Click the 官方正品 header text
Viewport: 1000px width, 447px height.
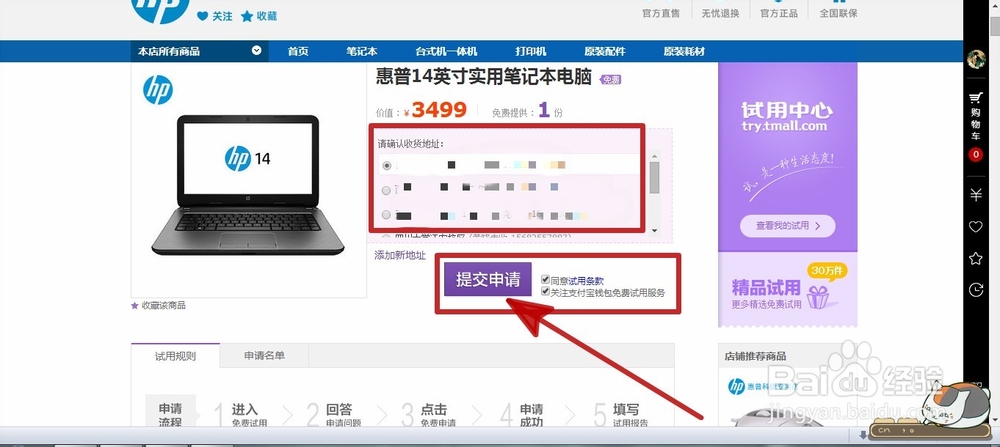[x=779, y=13]
